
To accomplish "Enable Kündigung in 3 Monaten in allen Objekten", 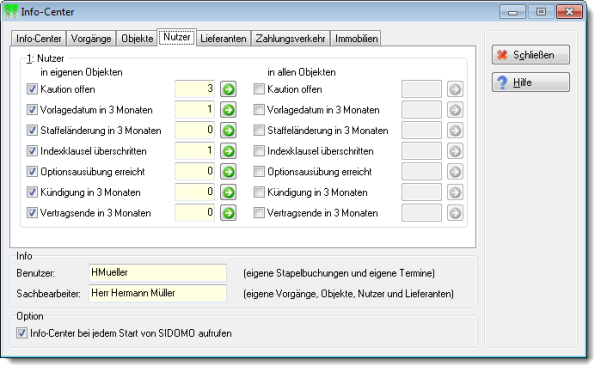I will coord(259,192).
